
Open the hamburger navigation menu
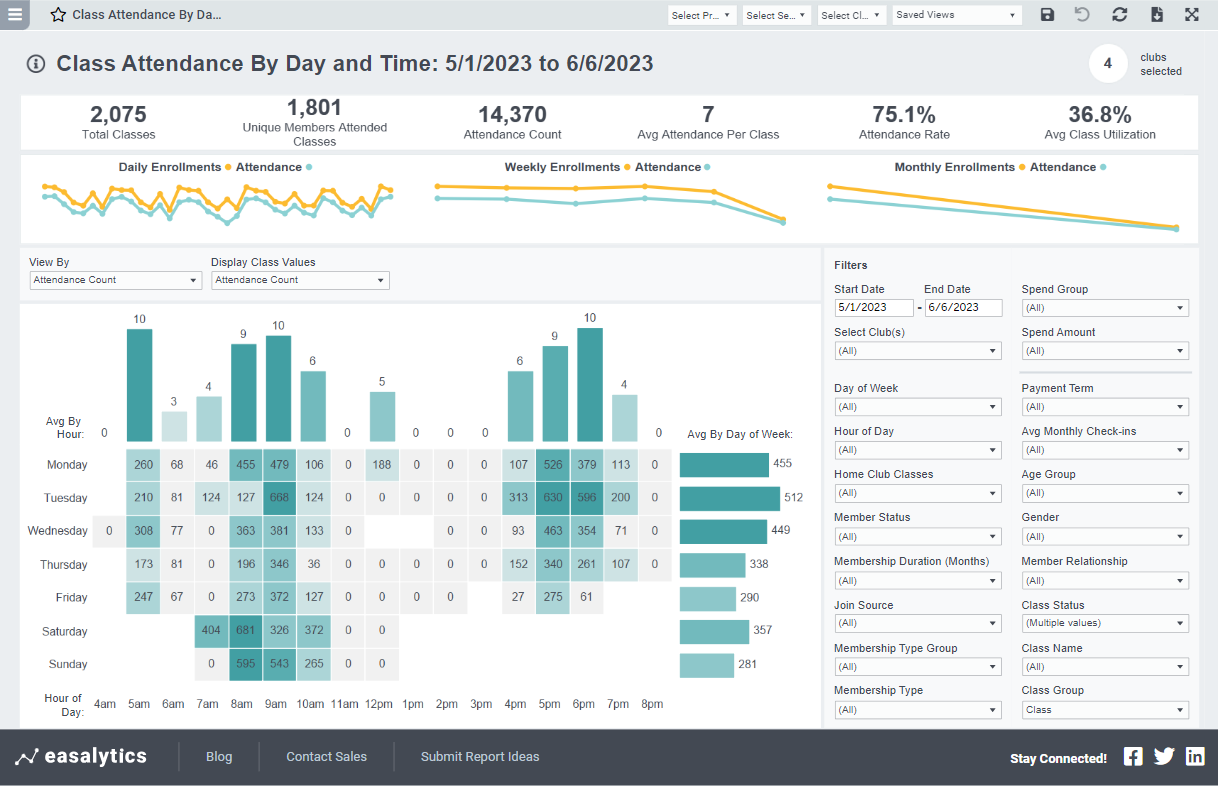click(15, 15)
